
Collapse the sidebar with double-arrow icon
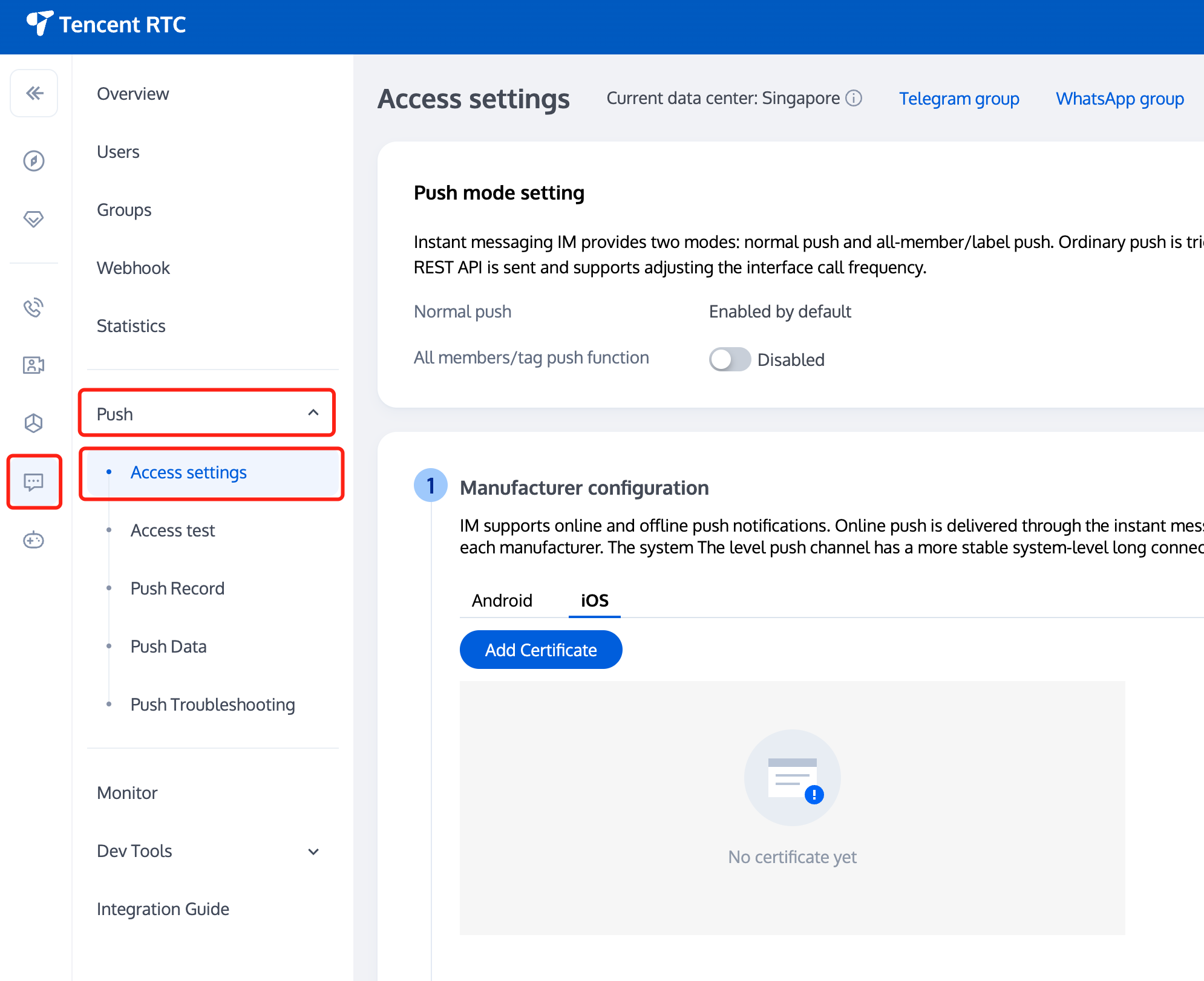[34, 93]
